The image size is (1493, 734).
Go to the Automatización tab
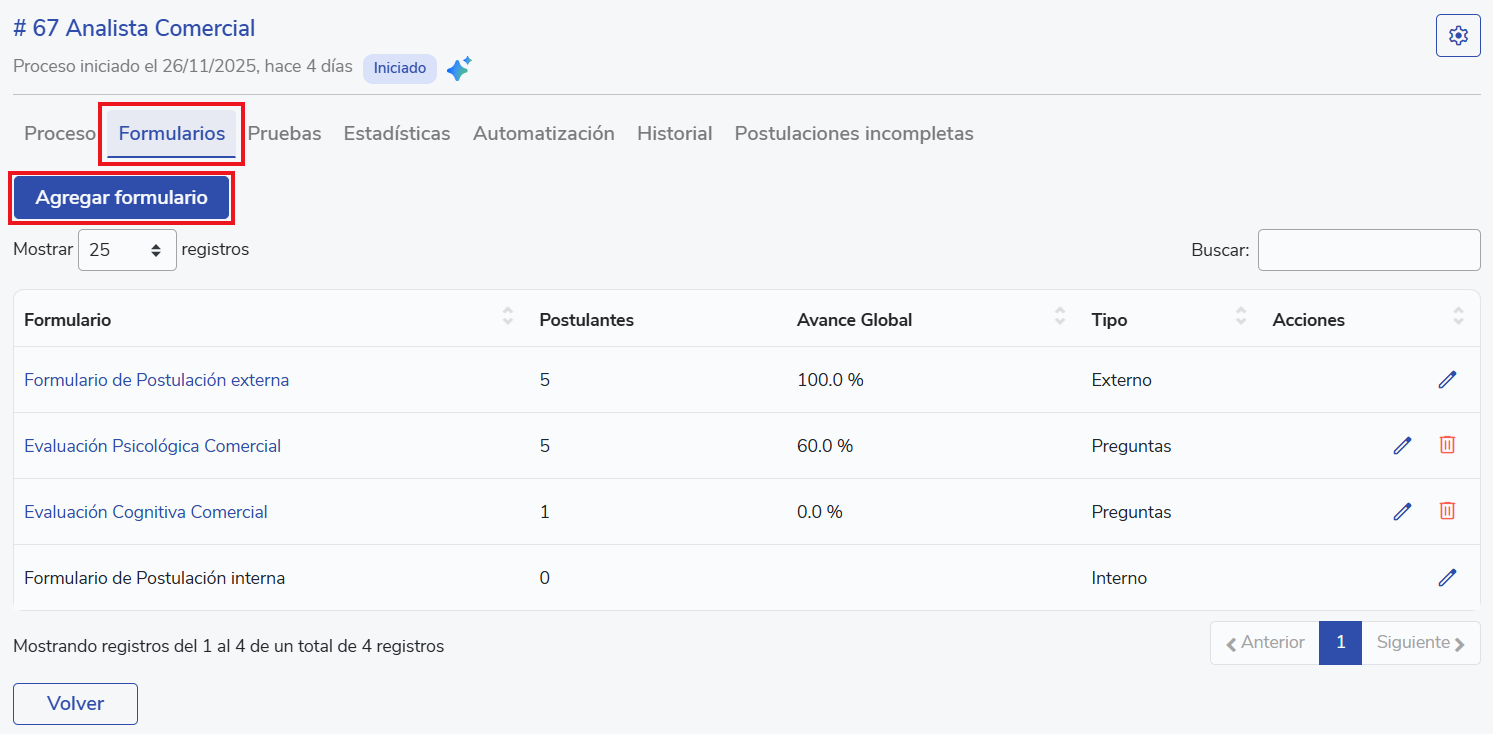click(x=543, y=133)
